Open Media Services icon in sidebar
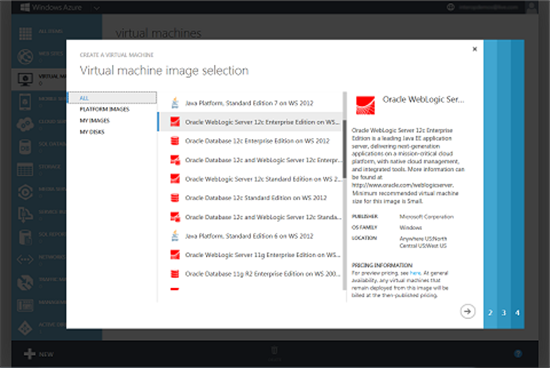Screen dimensions: 550x368 pyautogui.click(x=25, y=192)
